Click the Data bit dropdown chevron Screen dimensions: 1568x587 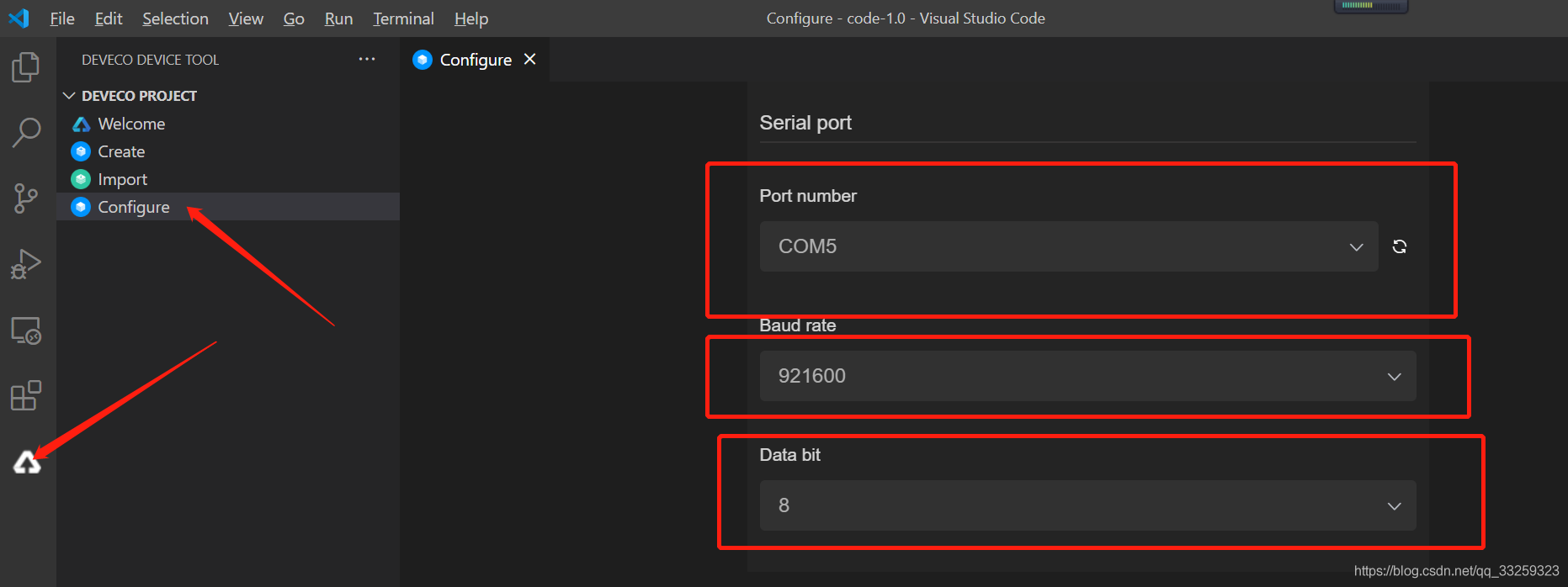coord(1394,505)
